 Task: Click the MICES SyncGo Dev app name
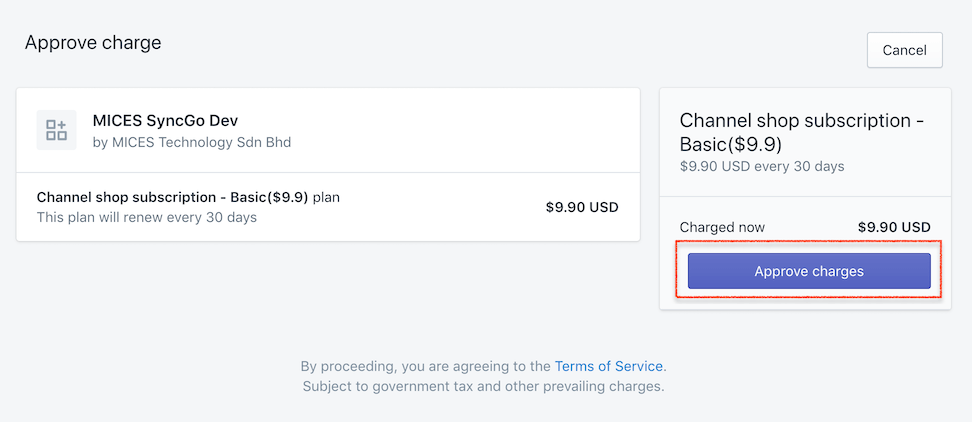[165, 120]
